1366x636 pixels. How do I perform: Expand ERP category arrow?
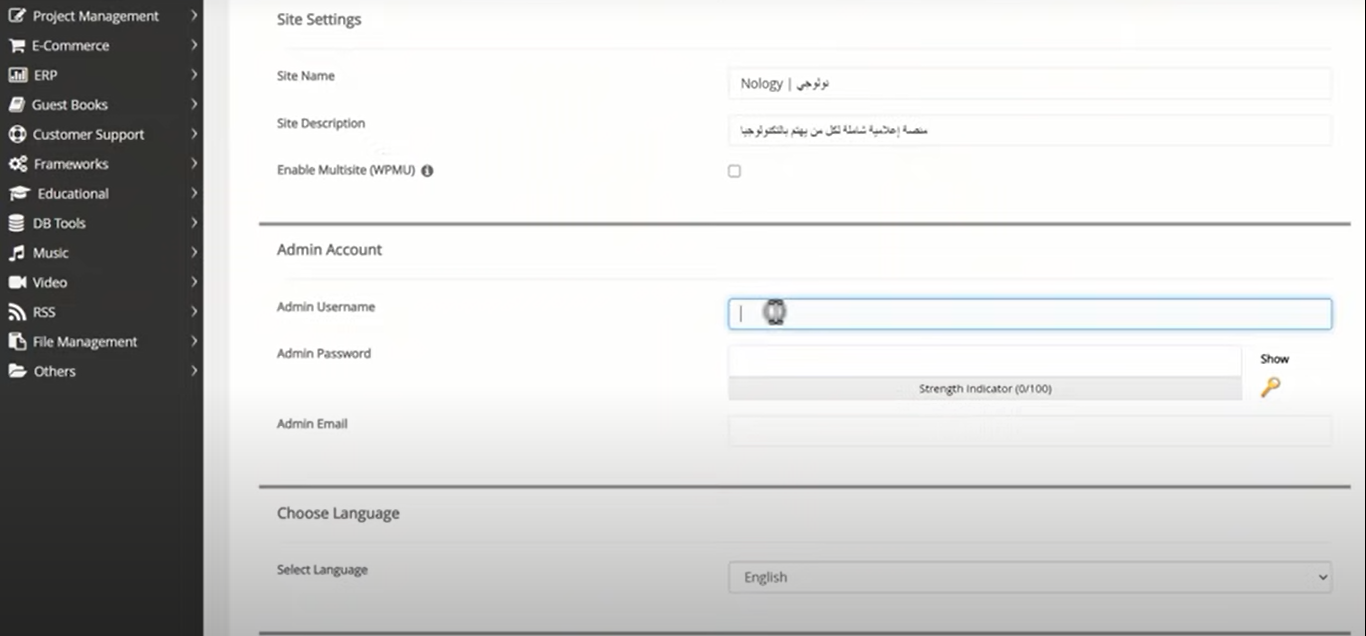(x=194, y=75)
